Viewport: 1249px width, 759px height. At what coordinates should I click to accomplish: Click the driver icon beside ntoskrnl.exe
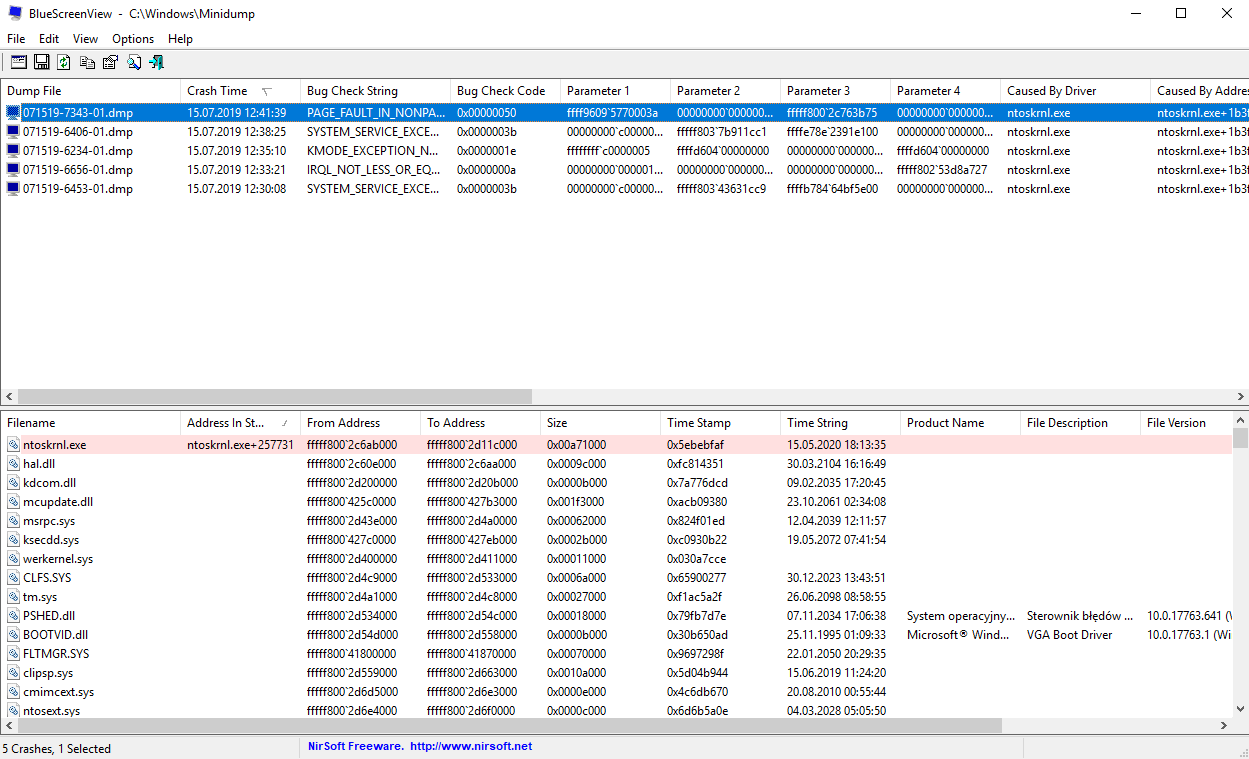(13, 445)
